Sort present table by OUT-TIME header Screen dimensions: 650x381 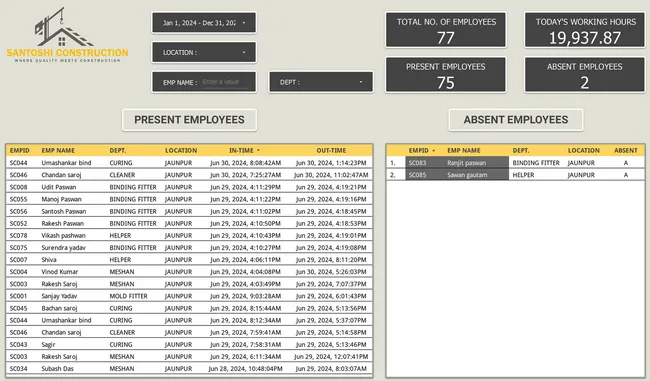coord(331,150)
